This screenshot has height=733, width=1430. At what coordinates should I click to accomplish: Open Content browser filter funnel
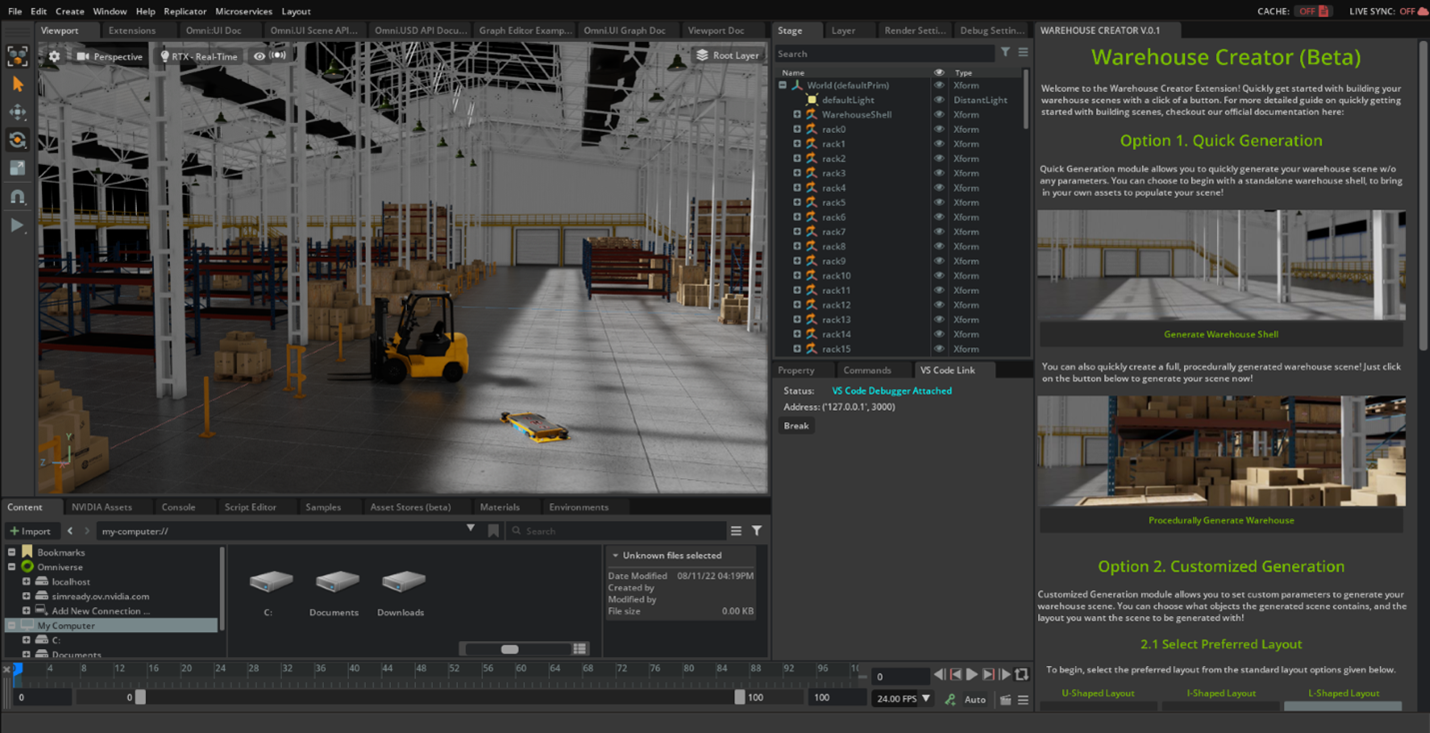point(757,531)
